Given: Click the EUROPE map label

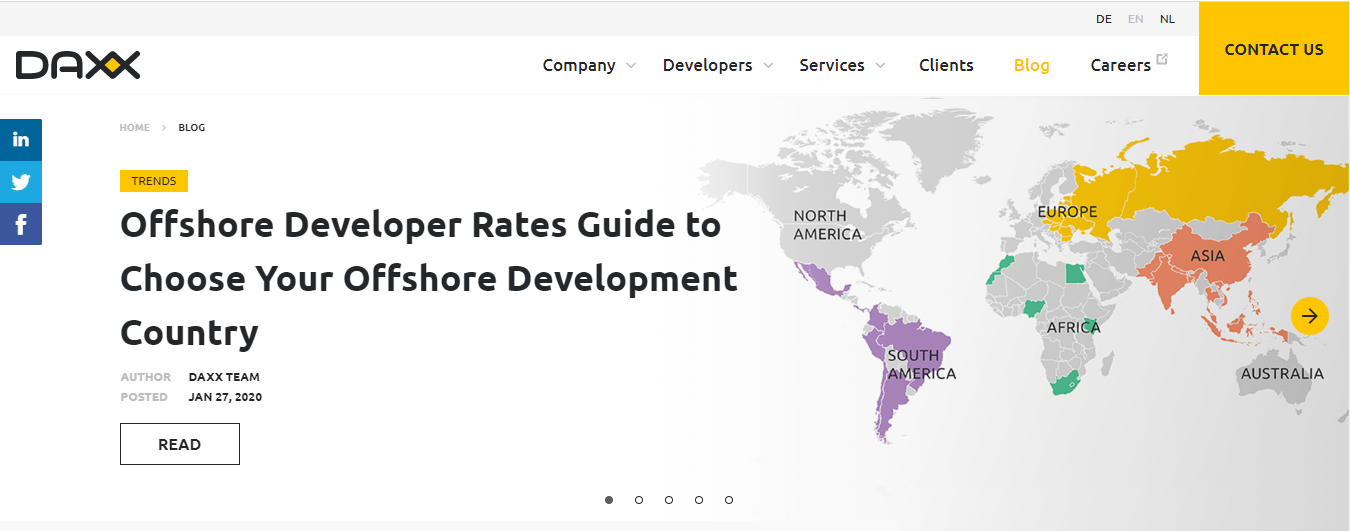Looking at the screenshot, I should click(x=1067, y=212).
